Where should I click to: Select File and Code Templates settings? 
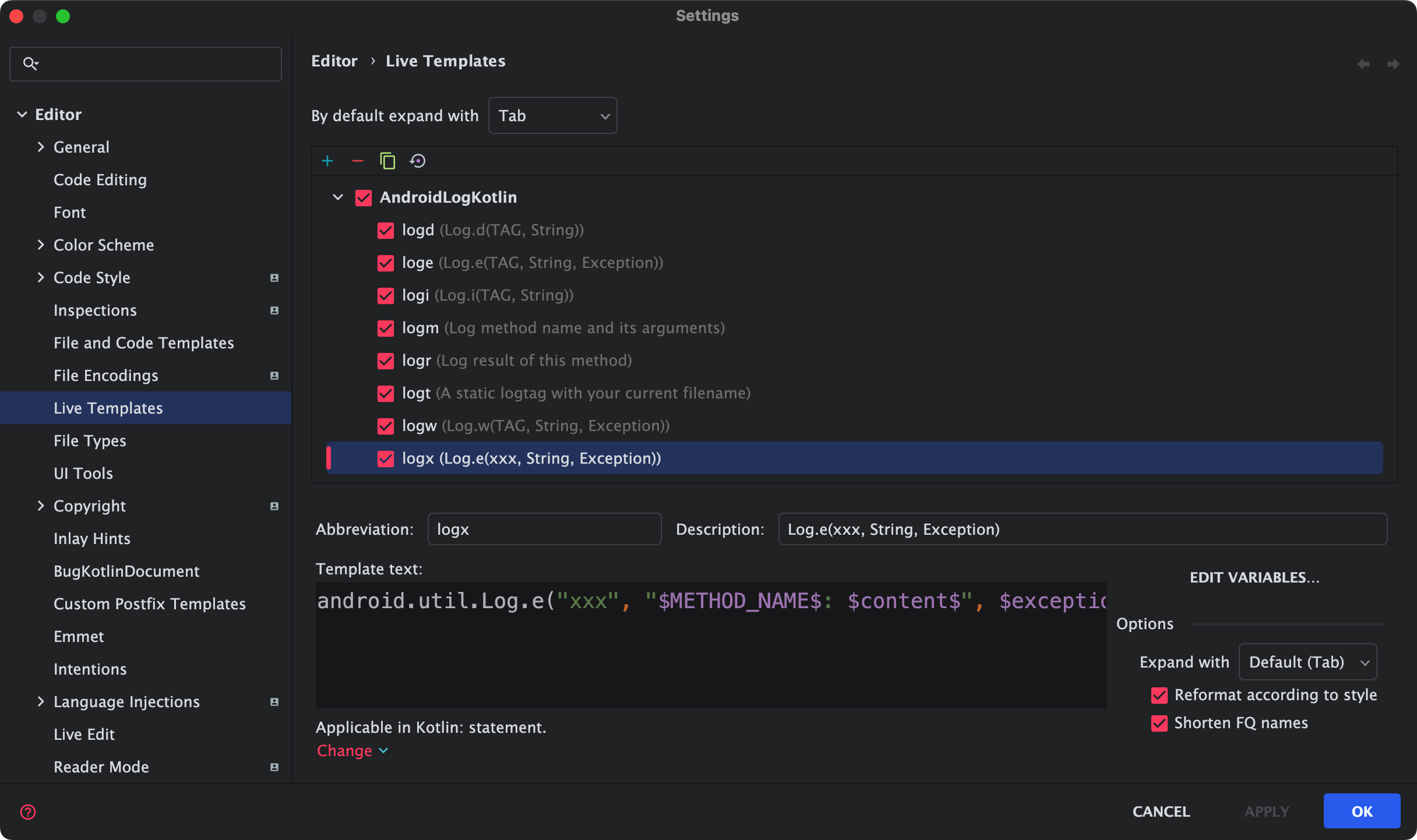(x=143, y=343)
